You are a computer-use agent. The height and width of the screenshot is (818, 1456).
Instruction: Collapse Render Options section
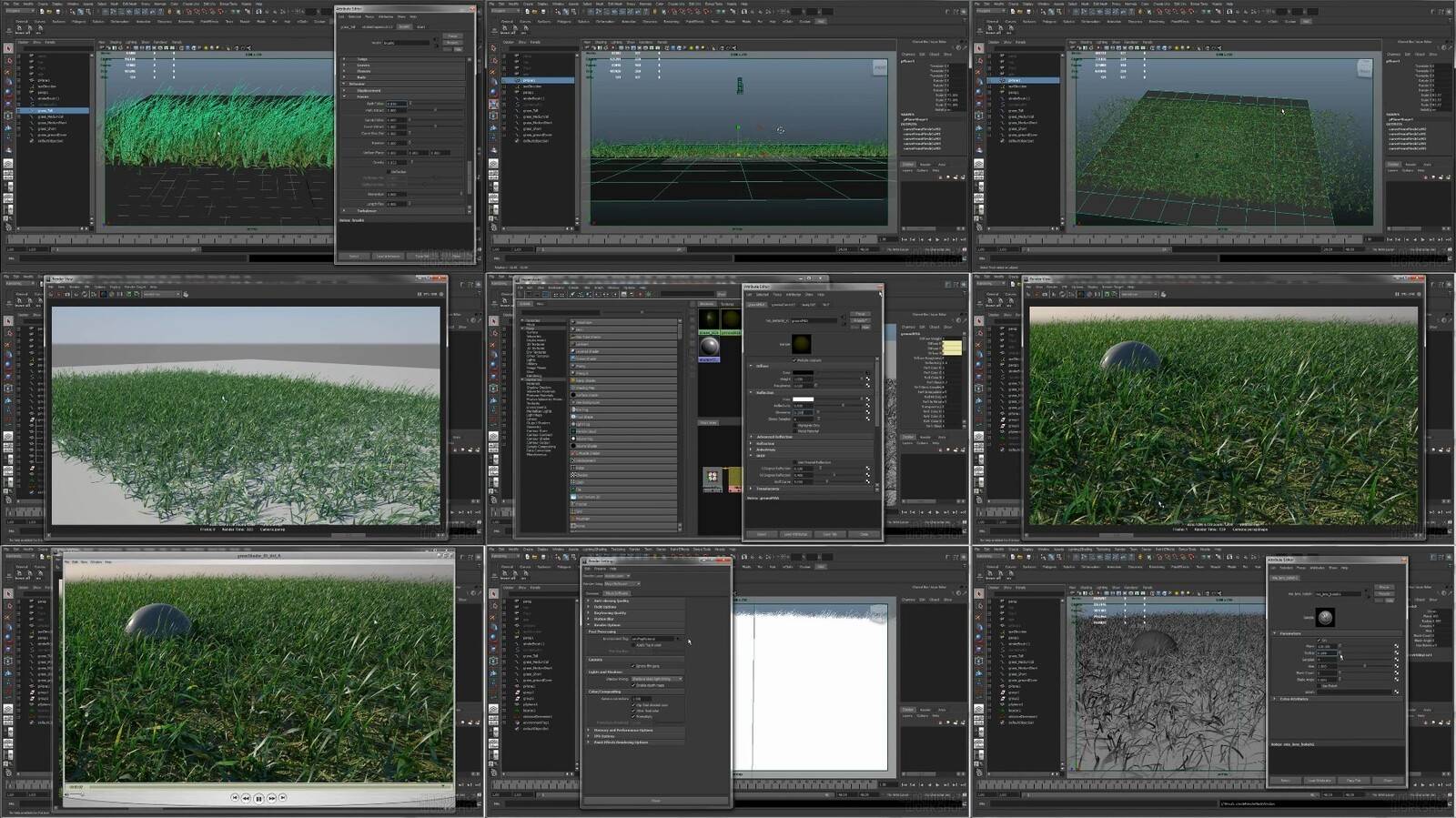[588, 625]
